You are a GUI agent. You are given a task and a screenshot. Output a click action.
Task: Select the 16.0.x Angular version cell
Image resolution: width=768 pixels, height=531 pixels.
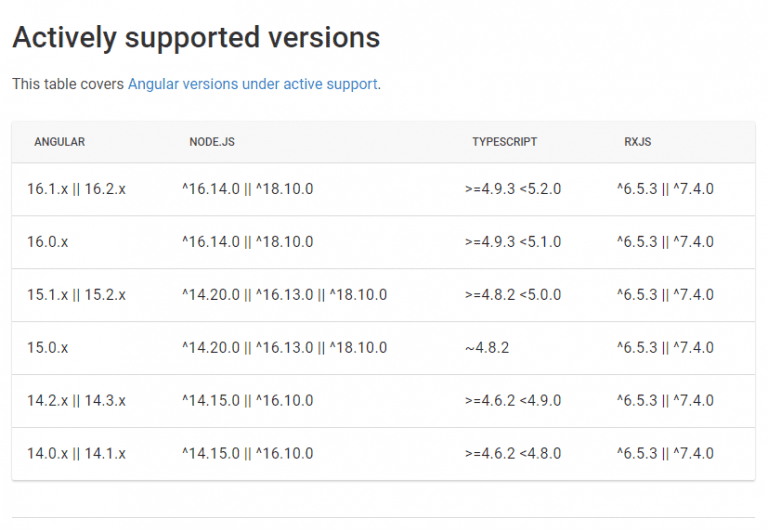coord(48,242)
